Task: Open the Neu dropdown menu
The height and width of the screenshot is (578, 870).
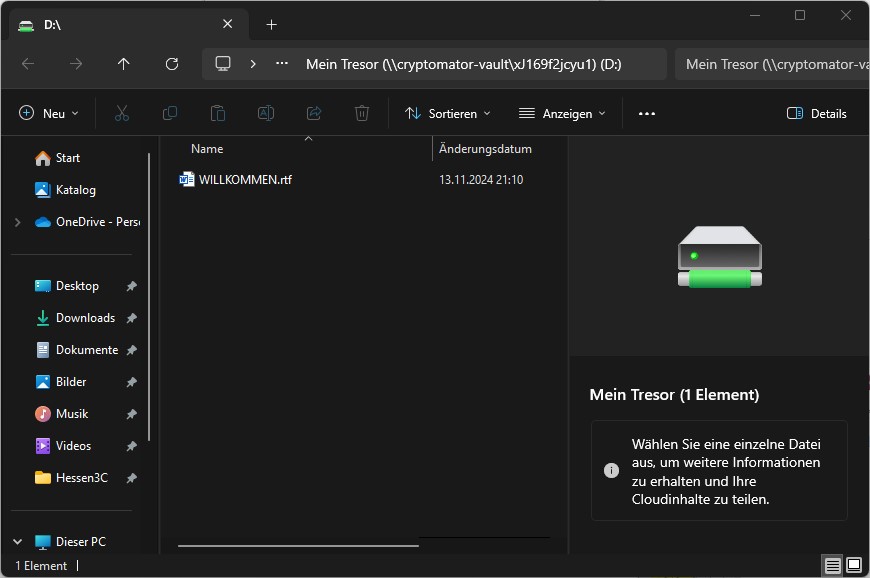Action: pyautogui.click(x=49, y=114)
